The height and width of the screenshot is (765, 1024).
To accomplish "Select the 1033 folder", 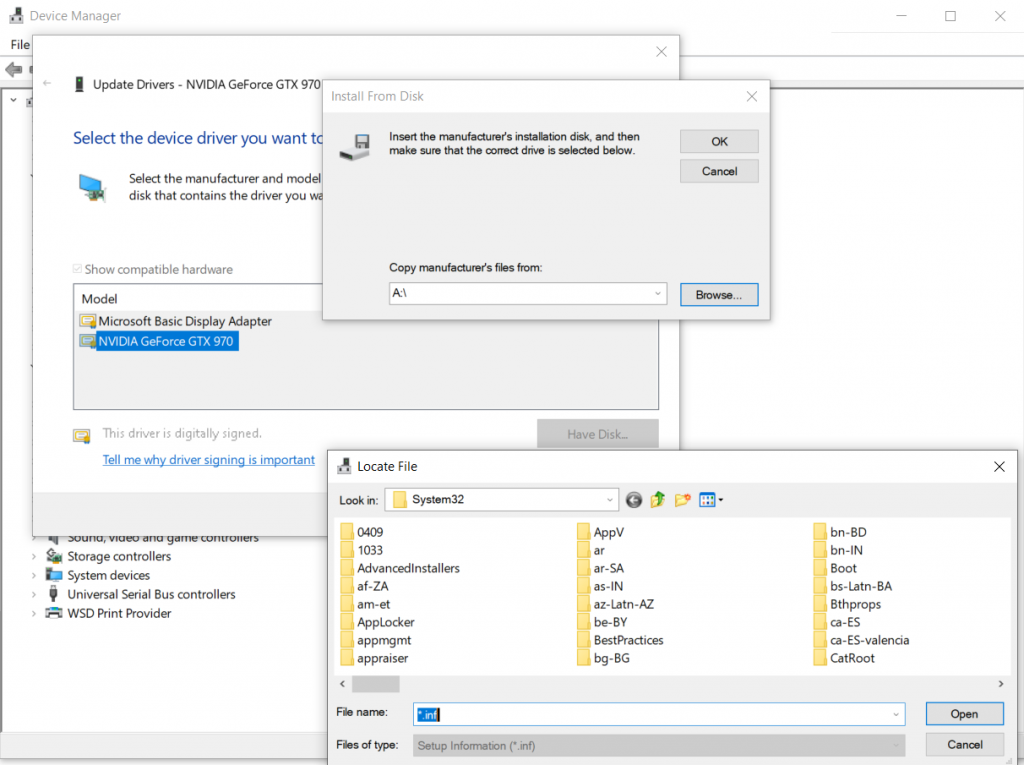I will (362, 550).
